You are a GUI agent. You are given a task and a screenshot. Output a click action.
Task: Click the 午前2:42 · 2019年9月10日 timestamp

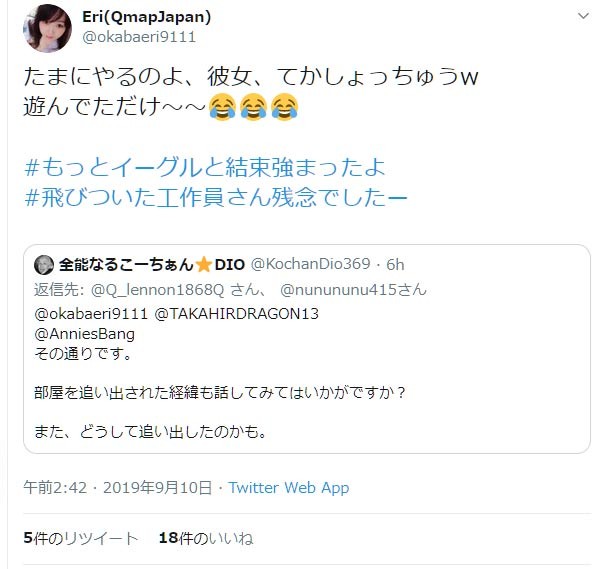117,488
